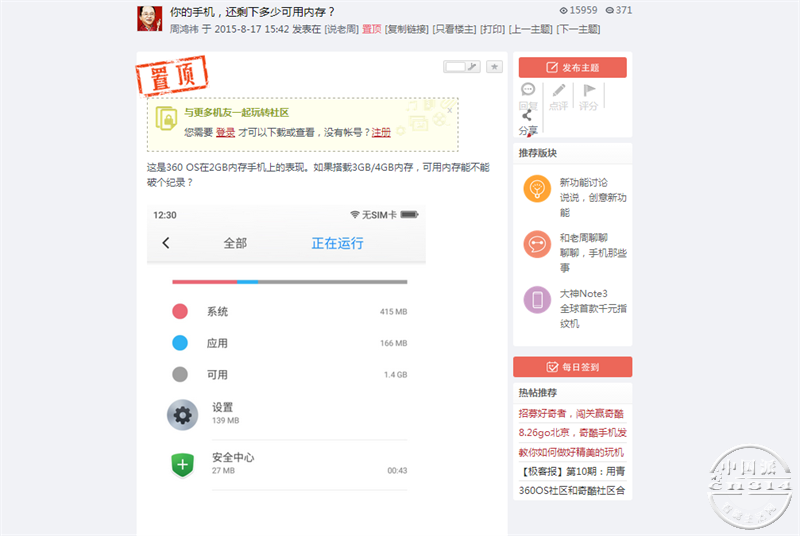Click the memory usage bar
The height and width of the screenshot is (536, 800).
pyautogui.click(x=289, y=282)
